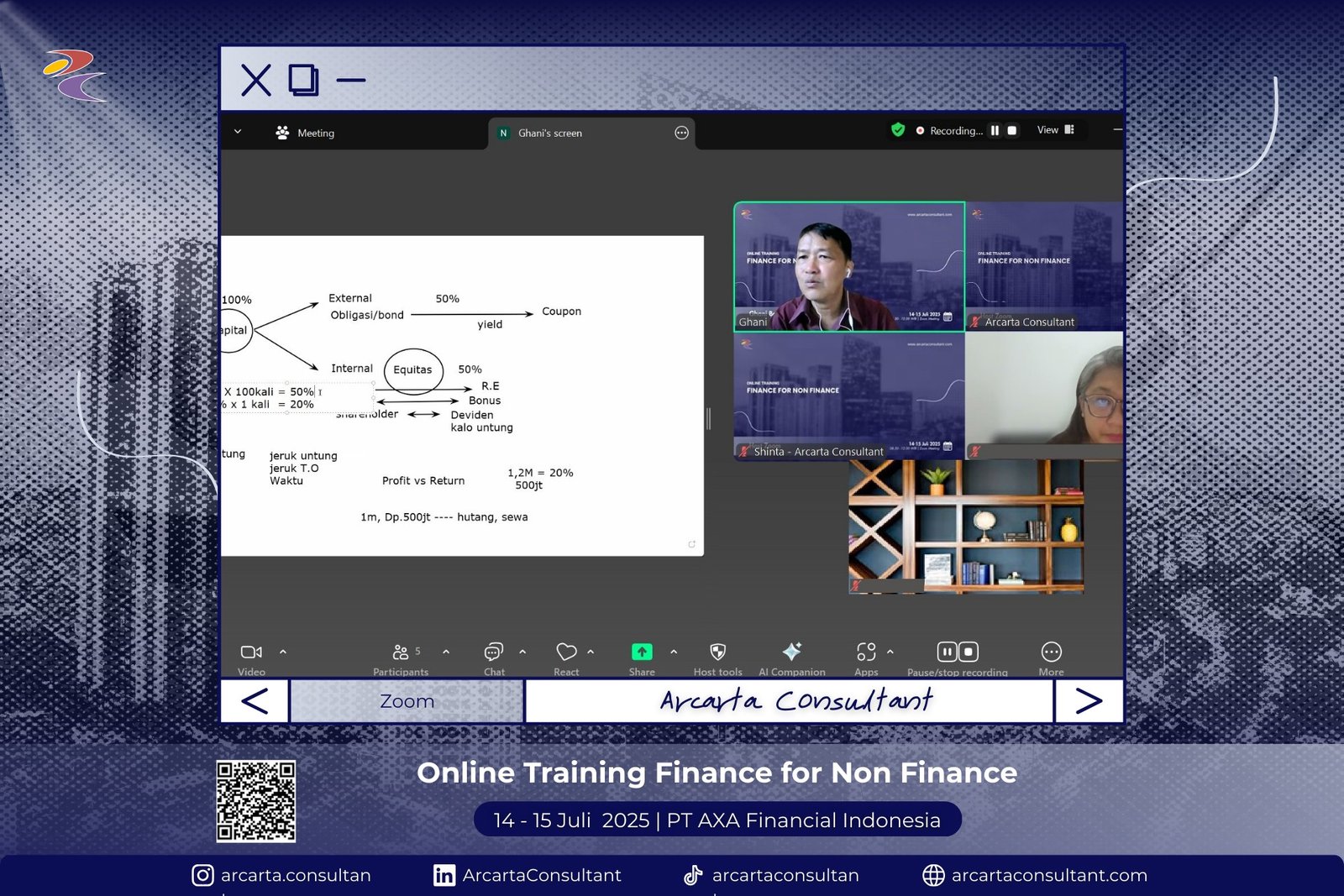Screen dimensions: 1344x896
Task: Open the Chat panel
Action: point(494,653)
